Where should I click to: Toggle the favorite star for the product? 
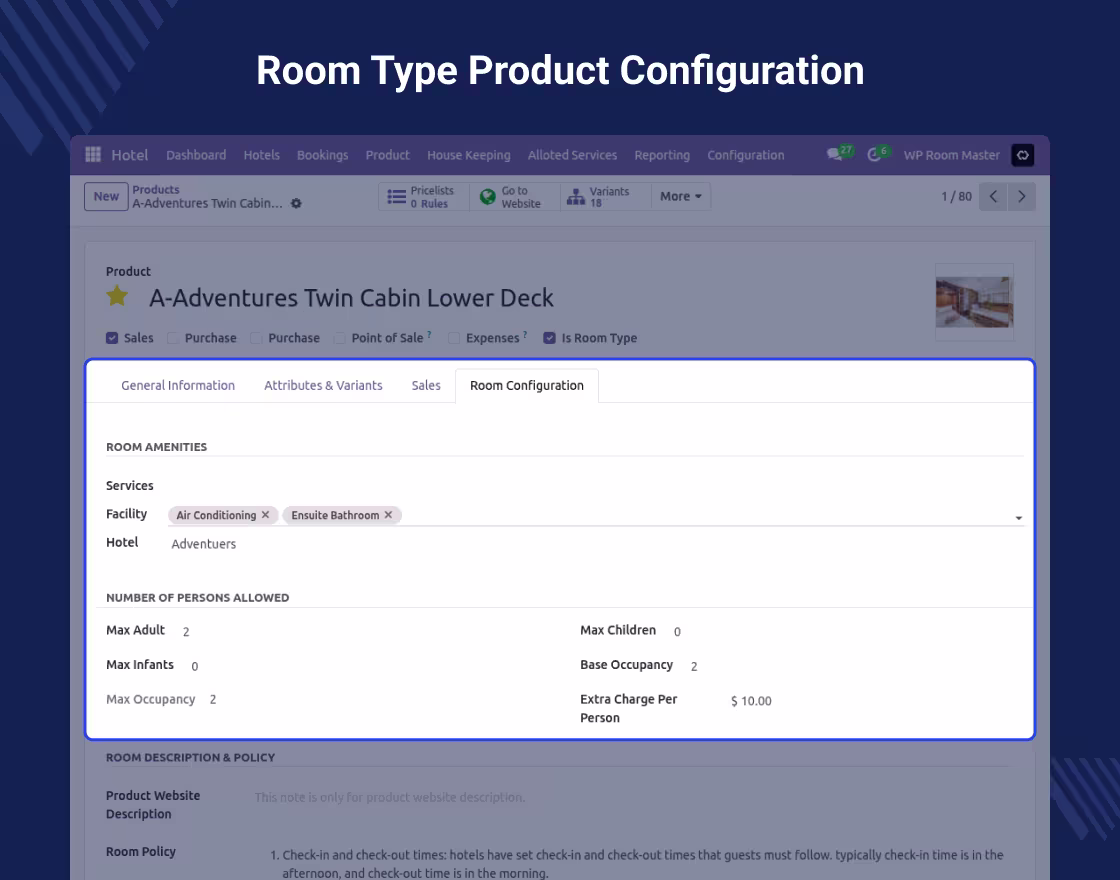pyautogui.click(x=117, y=296)
